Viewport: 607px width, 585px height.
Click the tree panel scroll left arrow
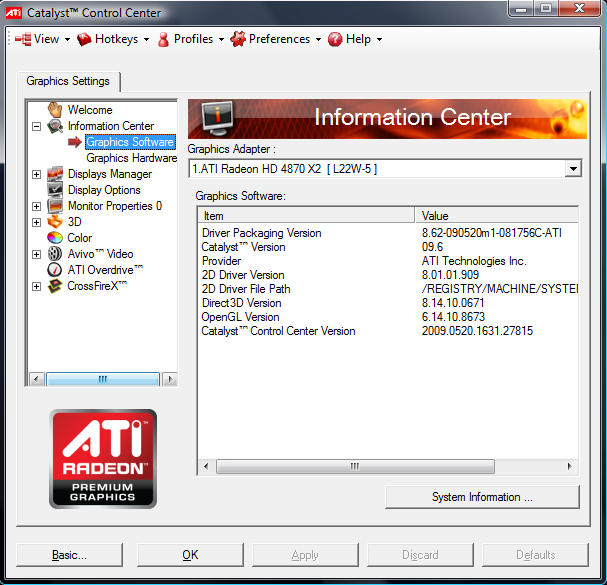click(x=36, y=379)
